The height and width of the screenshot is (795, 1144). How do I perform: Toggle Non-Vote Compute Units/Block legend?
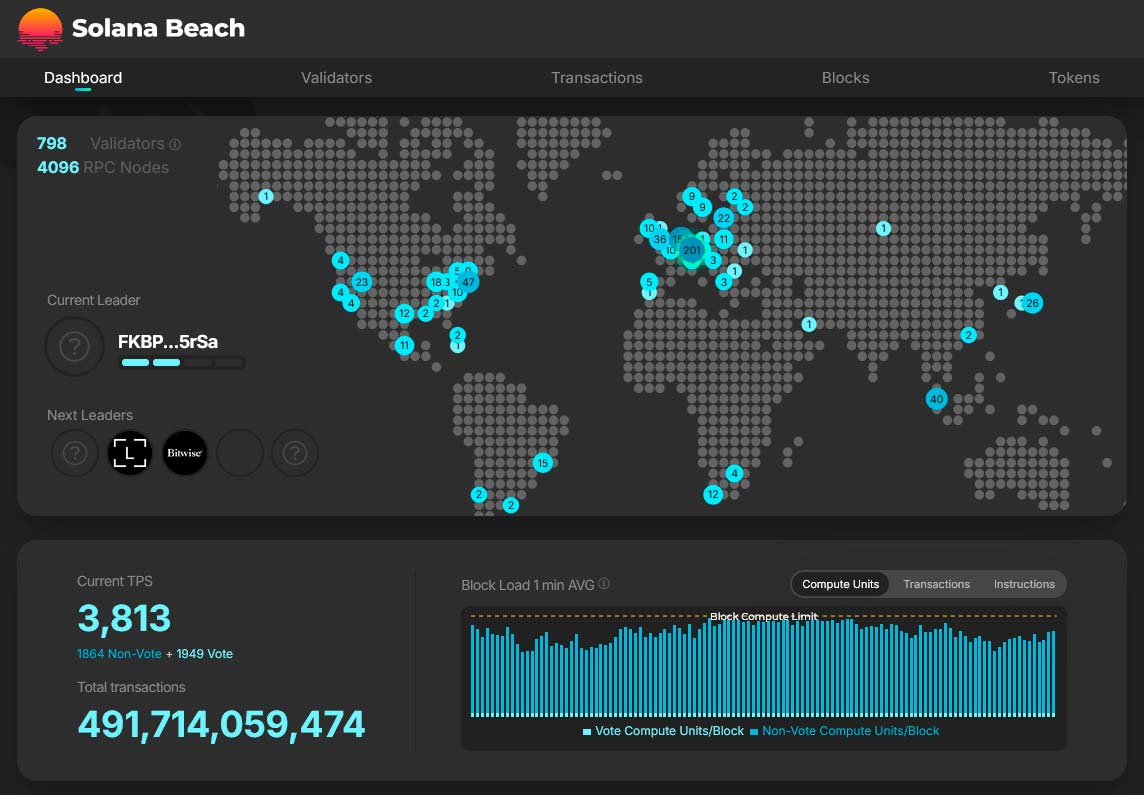844,731
